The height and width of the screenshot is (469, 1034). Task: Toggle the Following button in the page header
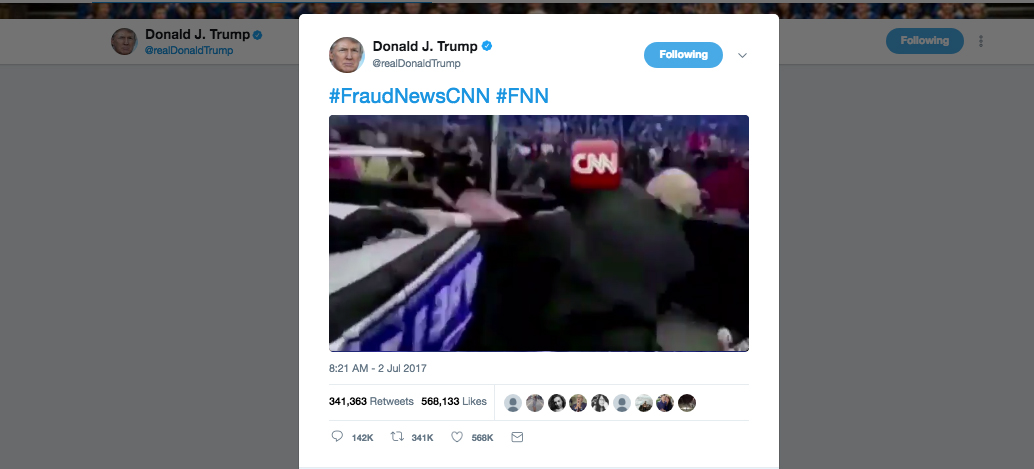coord(925,41)
